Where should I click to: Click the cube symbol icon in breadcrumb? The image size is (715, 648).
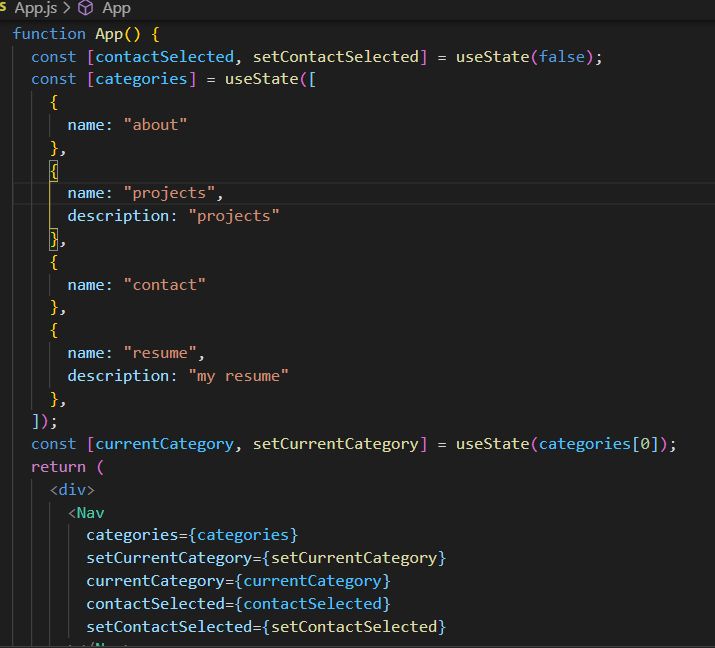pyautogui.click(x=86, y=8)
